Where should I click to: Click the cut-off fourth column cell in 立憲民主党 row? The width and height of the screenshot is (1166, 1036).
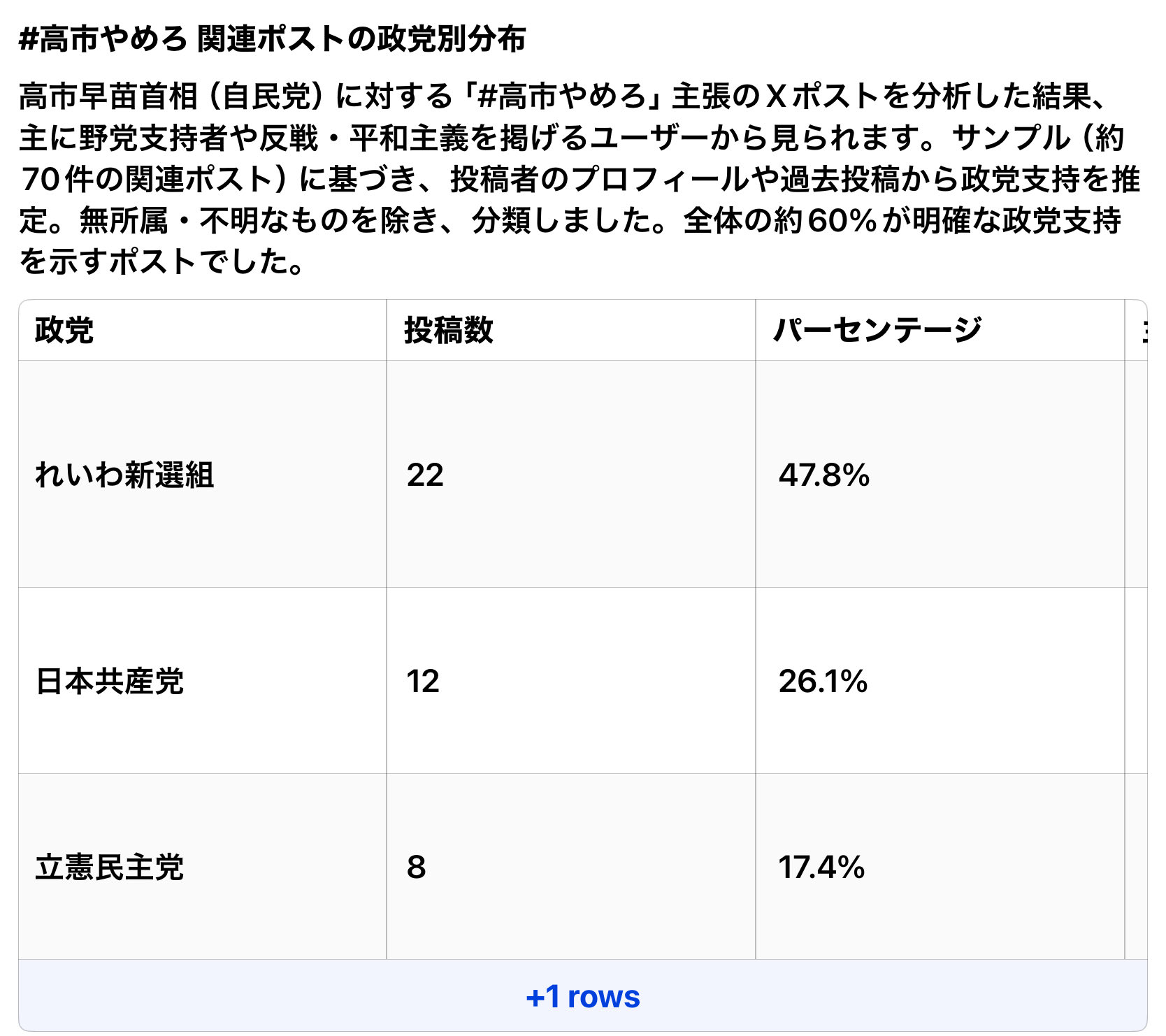pos(1137,867)
